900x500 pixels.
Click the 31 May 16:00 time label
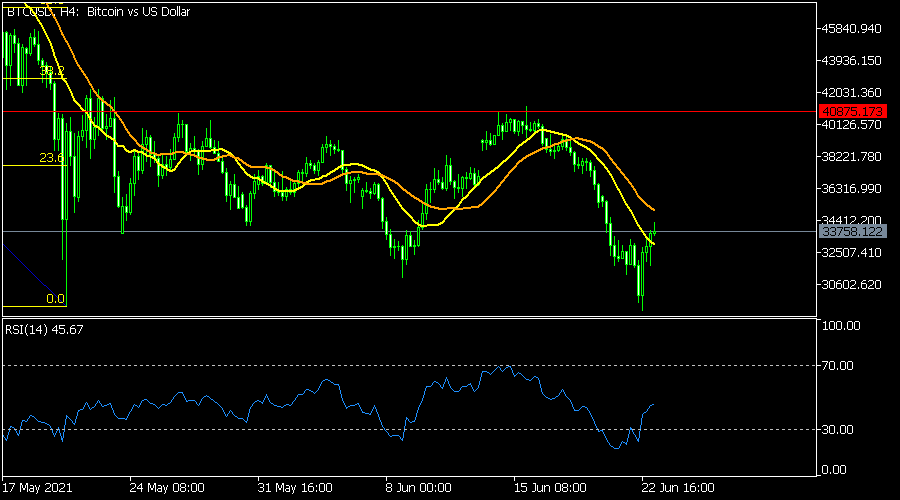click(295, 488)
